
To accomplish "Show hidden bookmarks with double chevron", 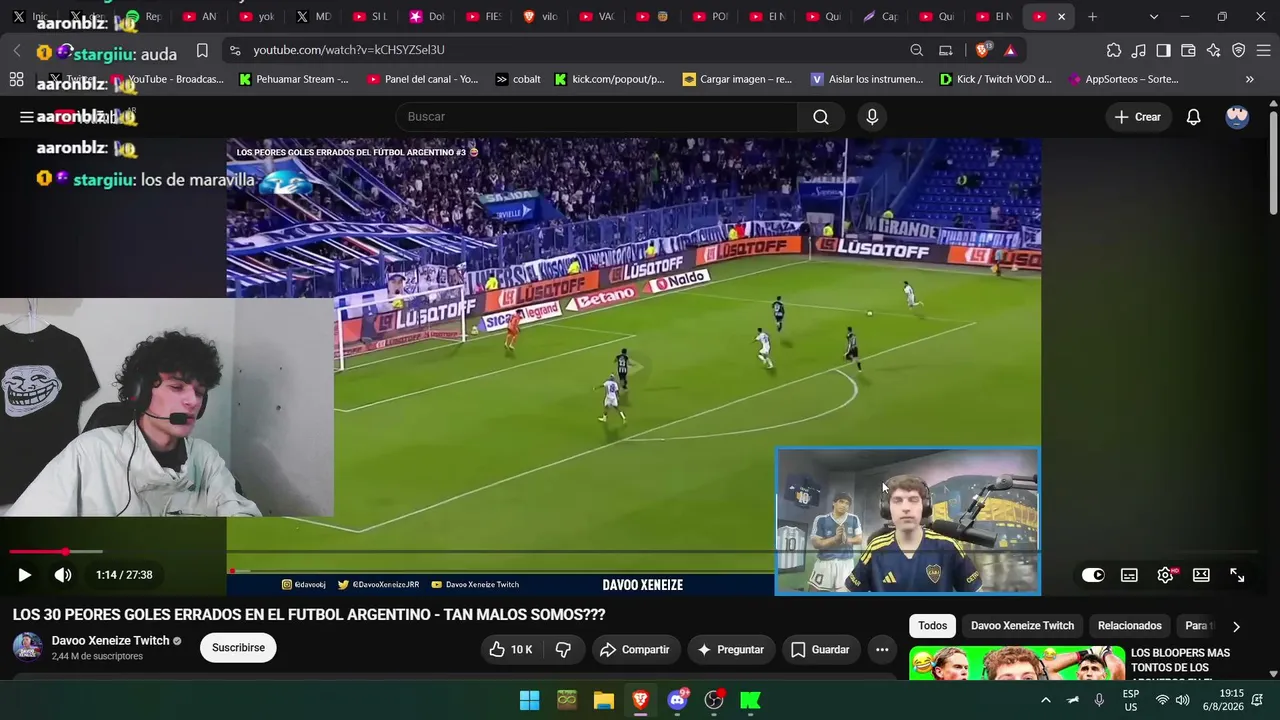I will 1249,79.
